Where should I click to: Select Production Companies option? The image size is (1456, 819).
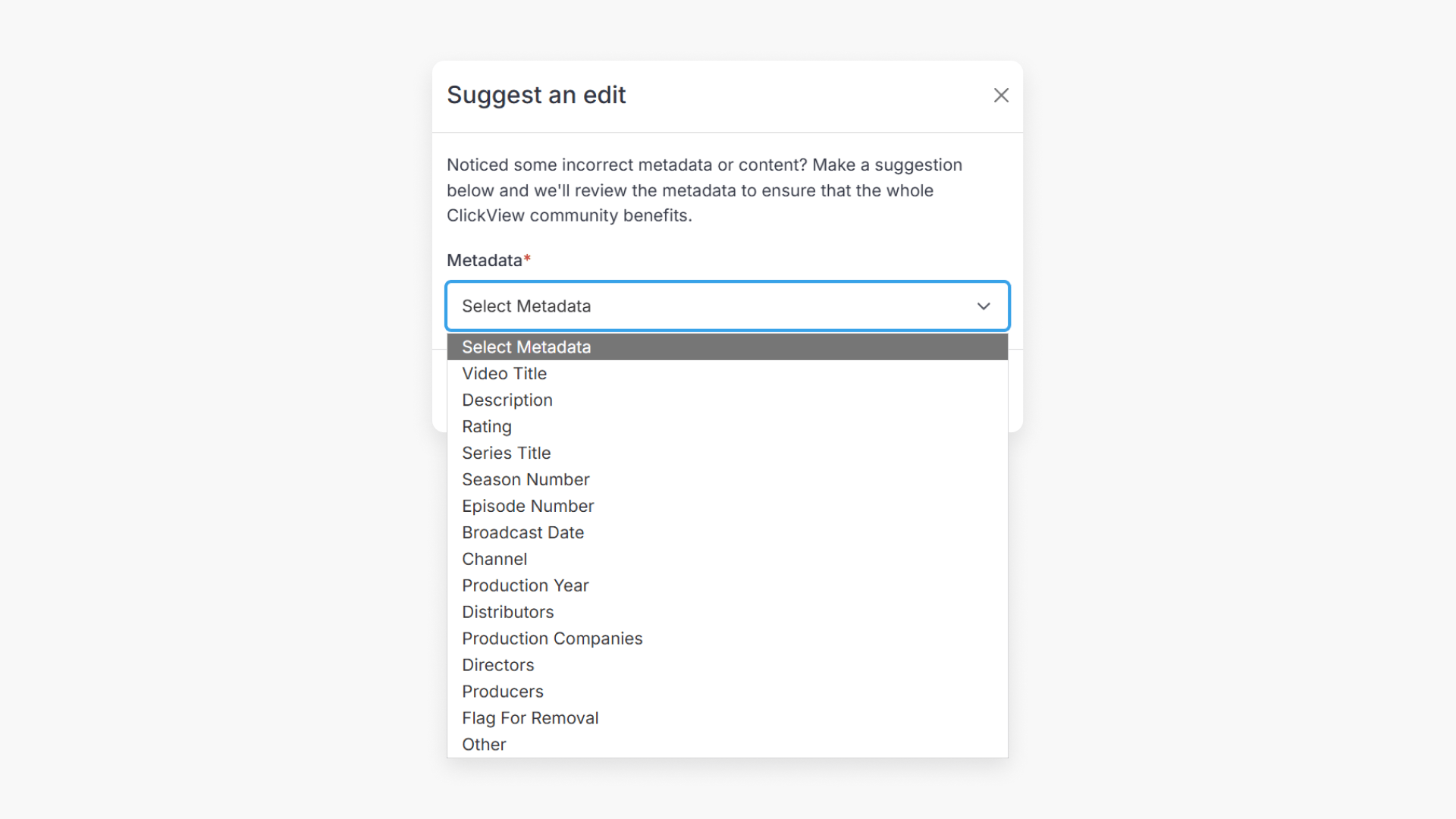point(552,639)
